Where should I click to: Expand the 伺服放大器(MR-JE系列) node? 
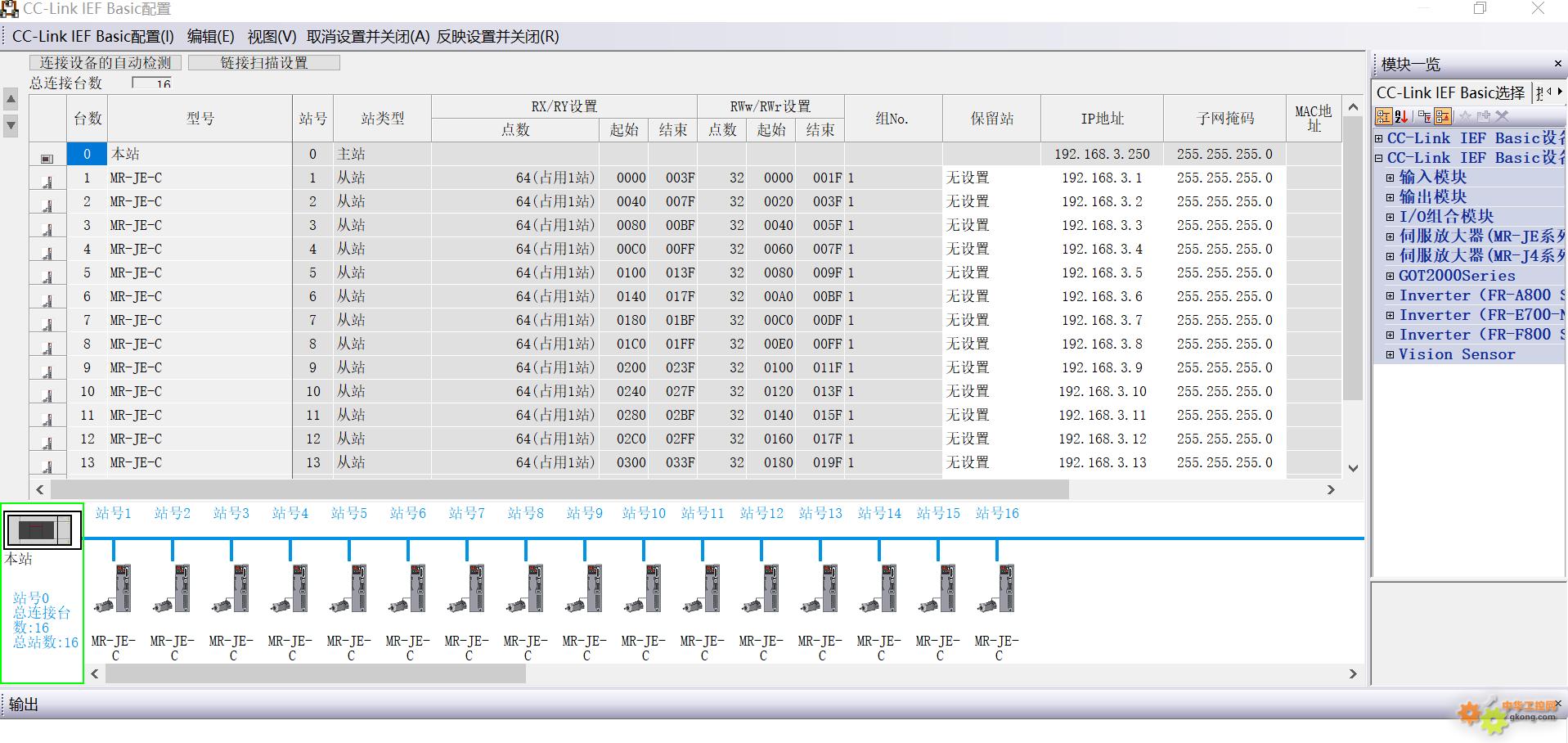[x=1390, y=236]
